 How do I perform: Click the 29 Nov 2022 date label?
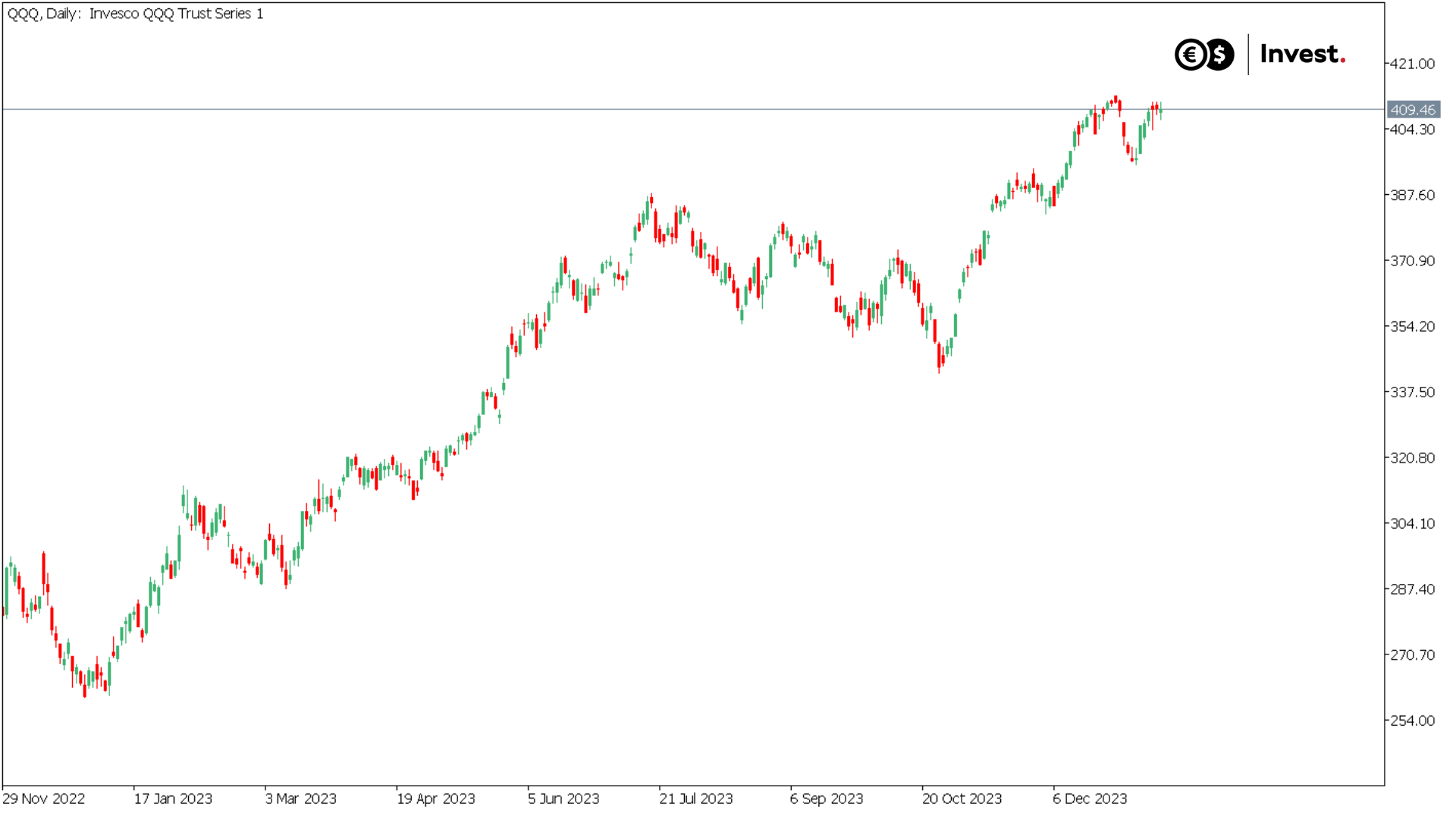[x=44, y=799]
